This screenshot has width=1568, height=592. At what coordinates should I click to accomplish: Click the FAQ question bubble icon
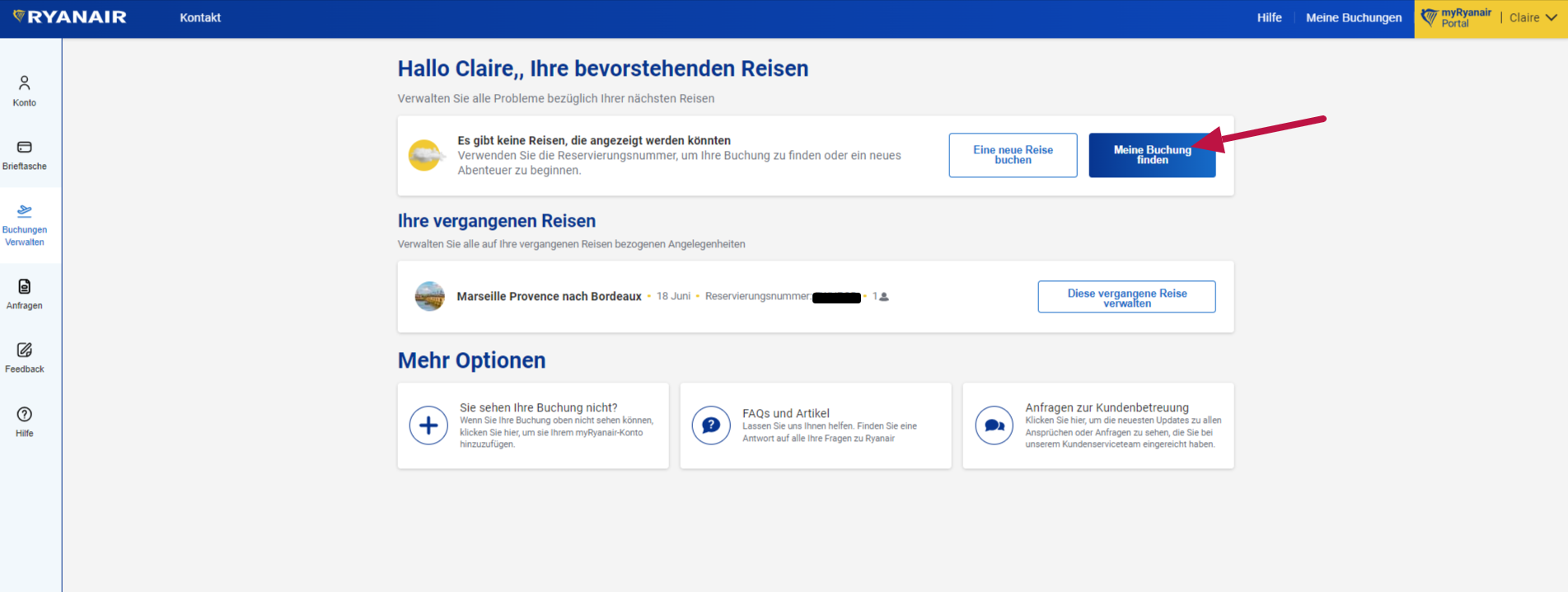pos(711,425)
